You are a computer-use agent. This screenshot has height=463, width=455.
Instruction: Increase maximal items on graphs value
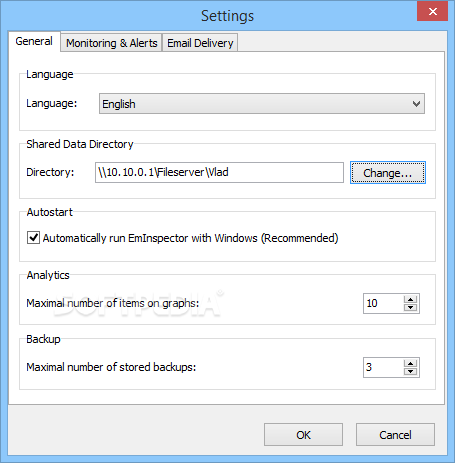[410, 299]
